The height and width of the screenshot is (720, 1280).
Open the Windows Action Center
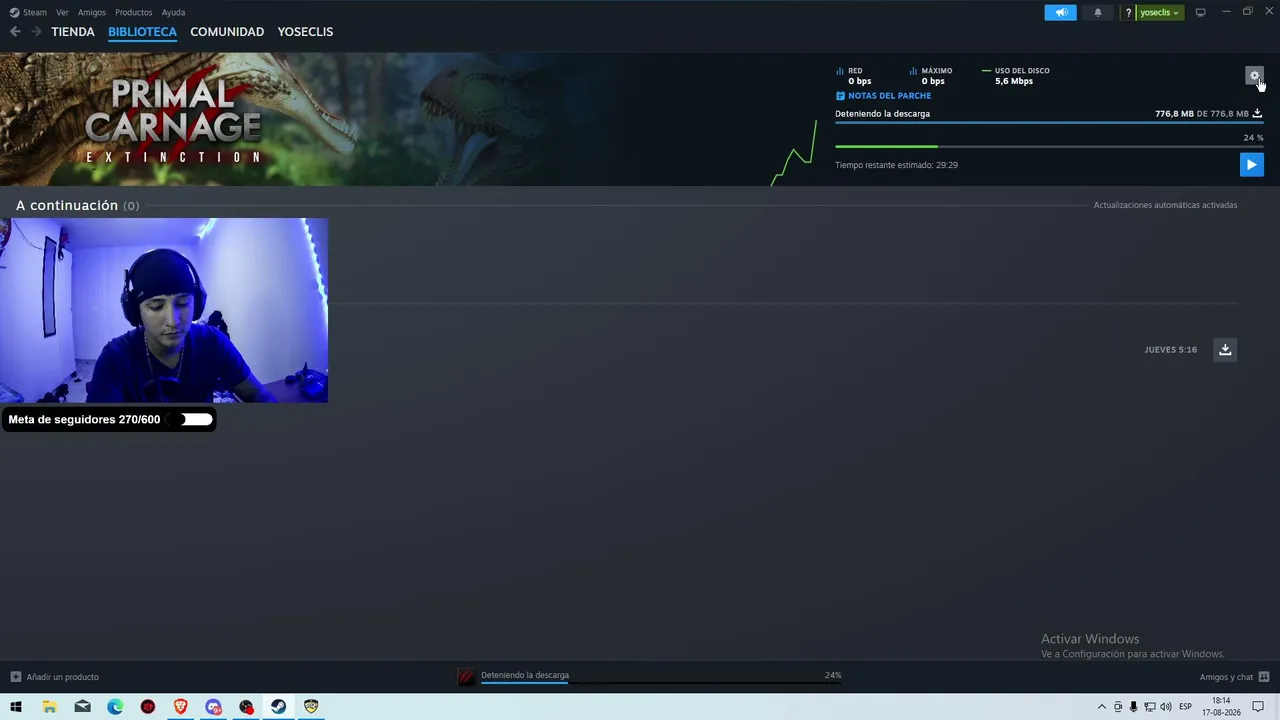click(1258, 707)
